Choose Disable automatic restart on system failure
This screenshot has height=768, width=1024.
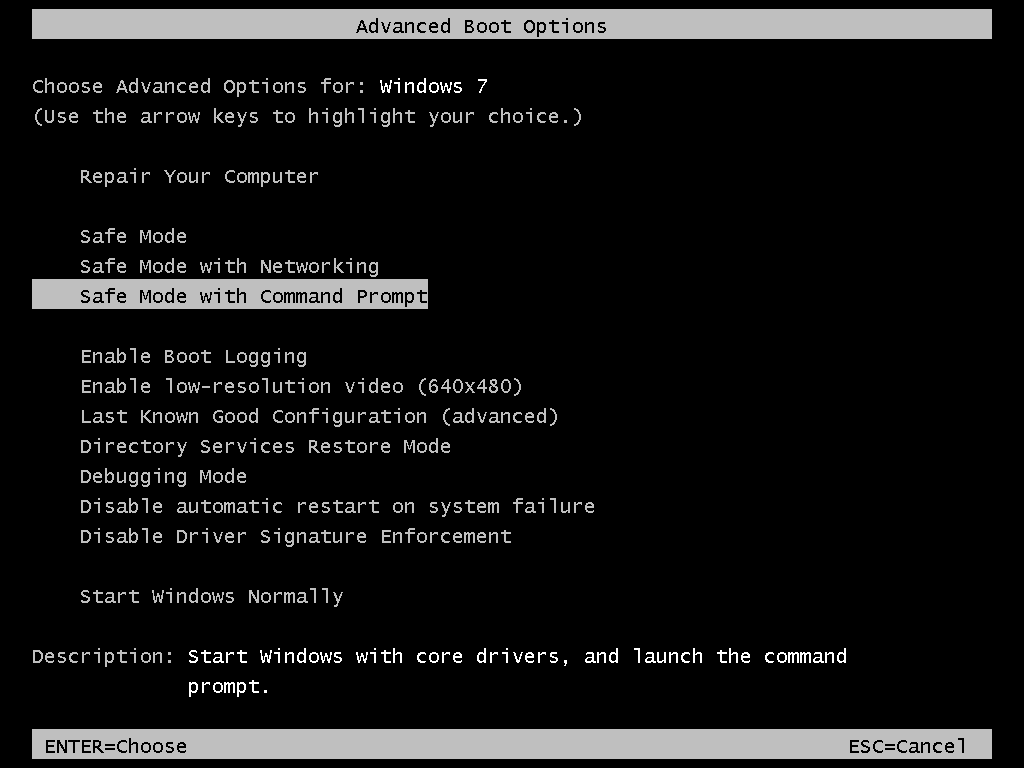tap(337, 507)
